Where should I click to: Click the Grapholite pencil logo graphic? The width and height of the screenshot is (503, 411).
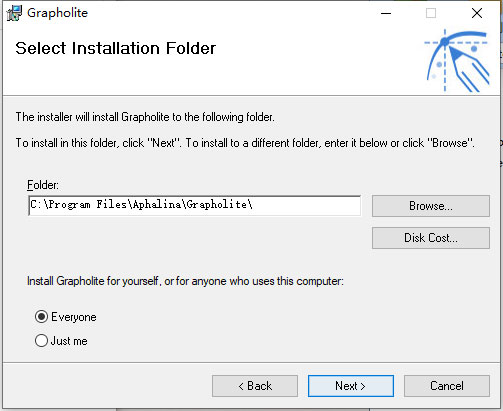457,60
